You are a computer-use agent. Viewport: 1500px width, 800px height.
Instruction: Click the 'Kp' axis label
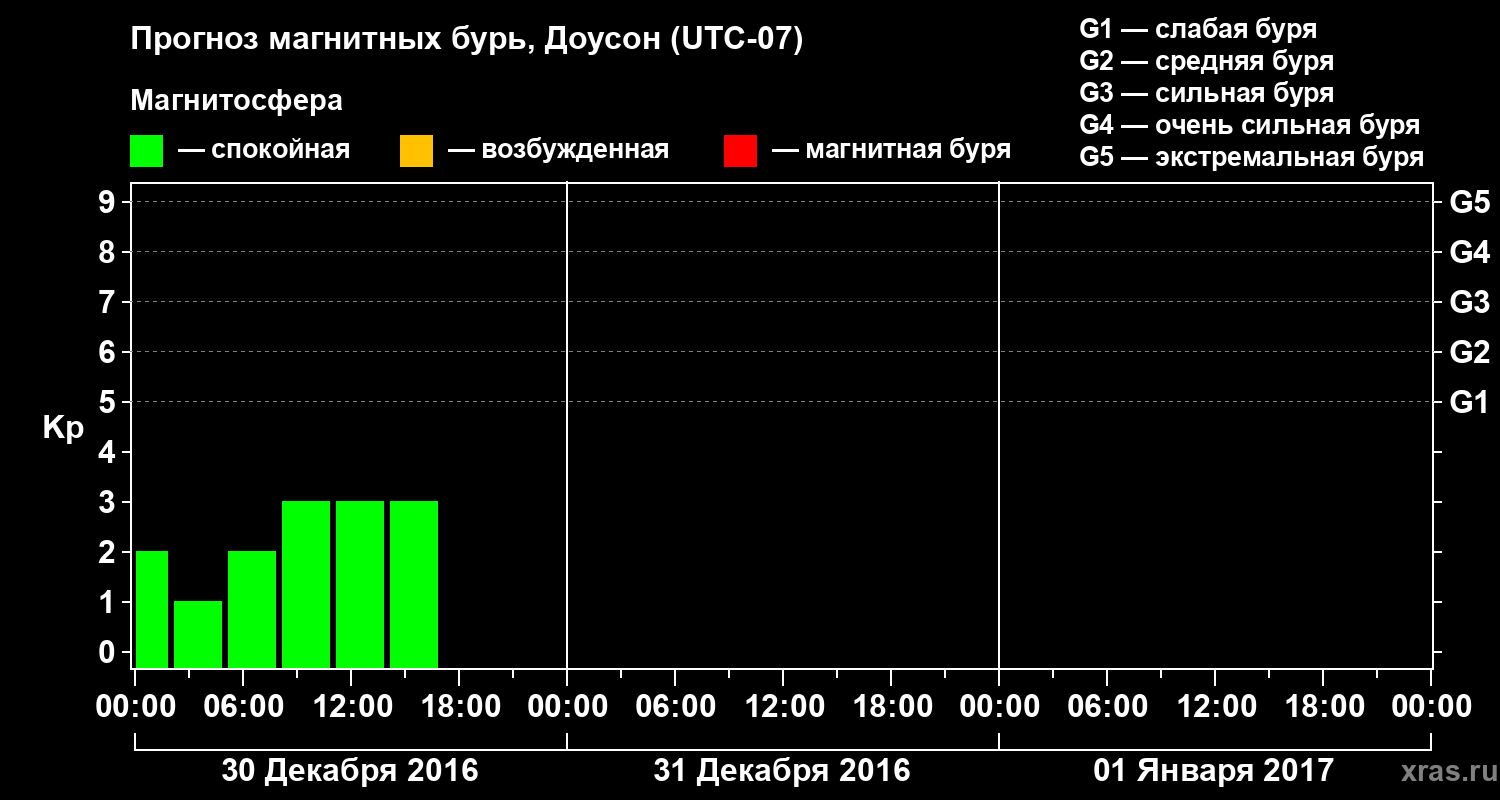pyautogui.click(x=63, y=428)
